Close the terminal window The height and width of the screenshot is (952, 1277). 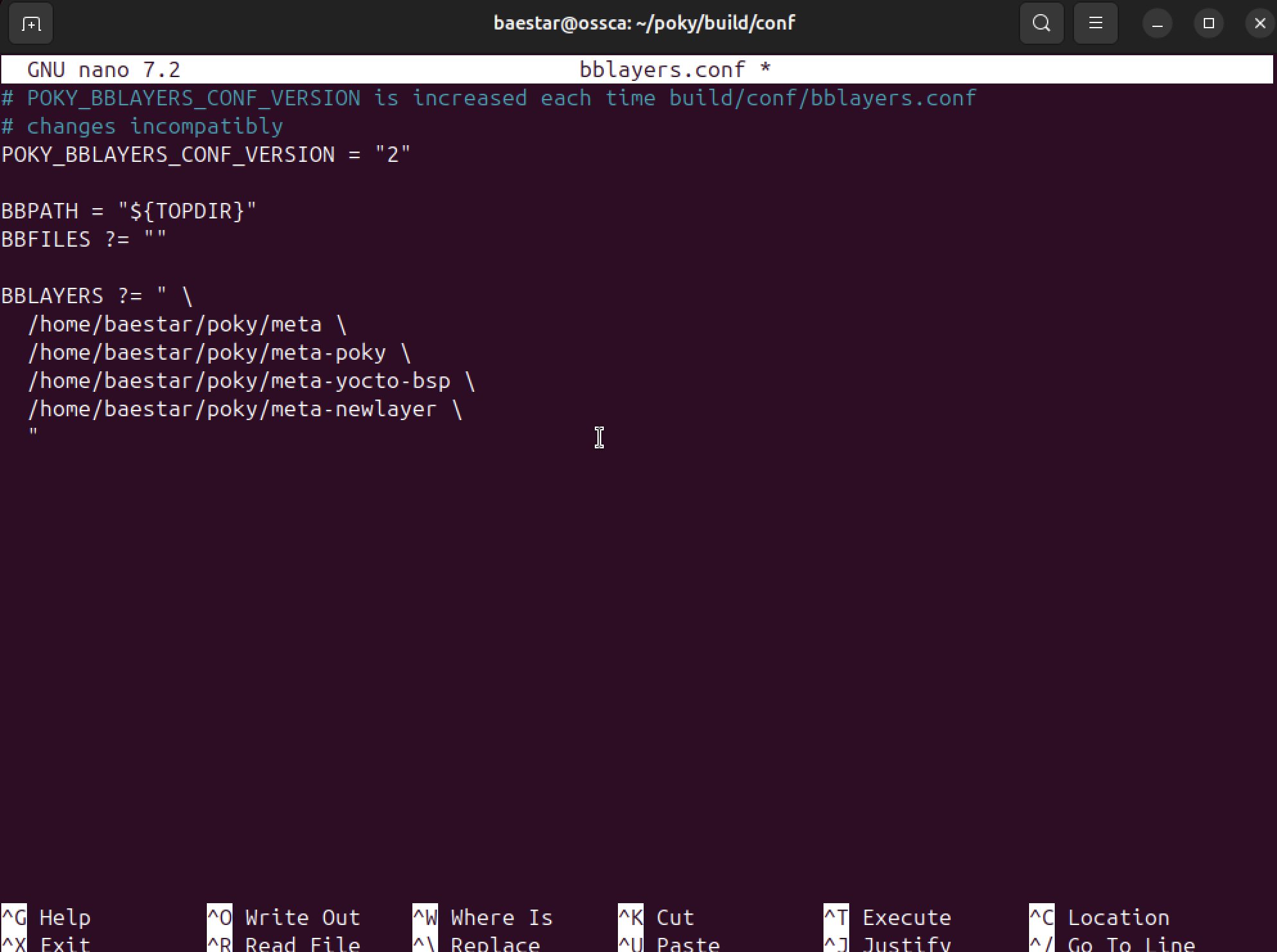[1259, 24]
